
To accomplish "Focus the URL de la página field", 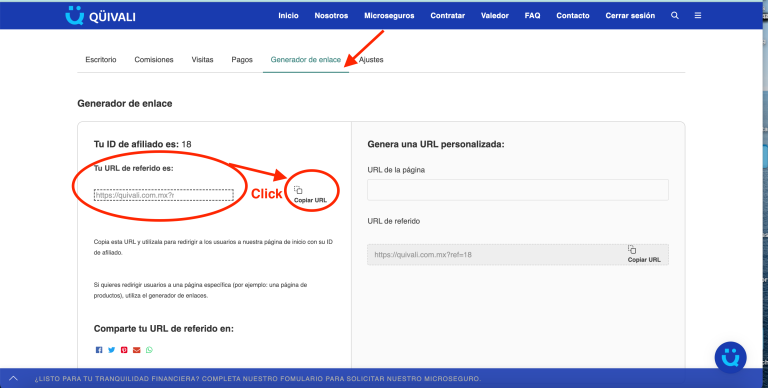I will click(518, 190).
